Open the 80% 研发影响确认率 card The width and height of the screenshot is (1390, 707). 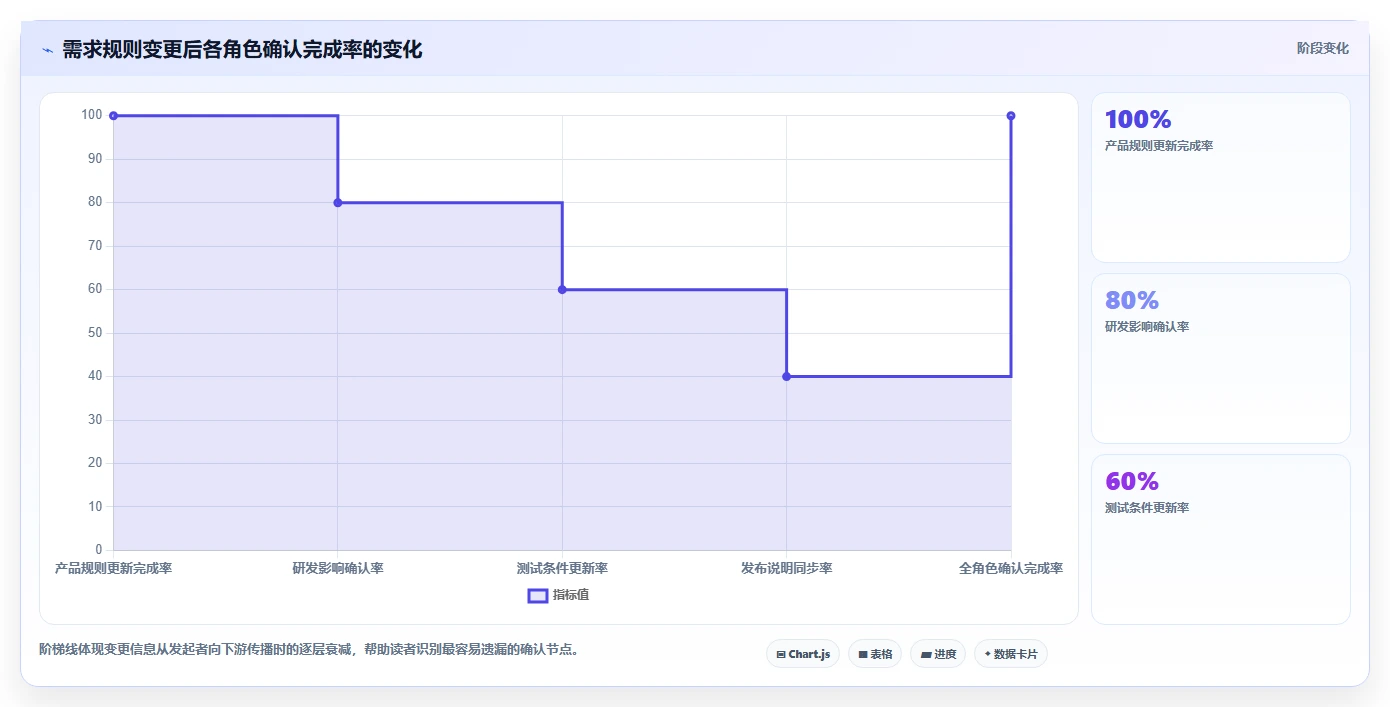coord(1221,358)
